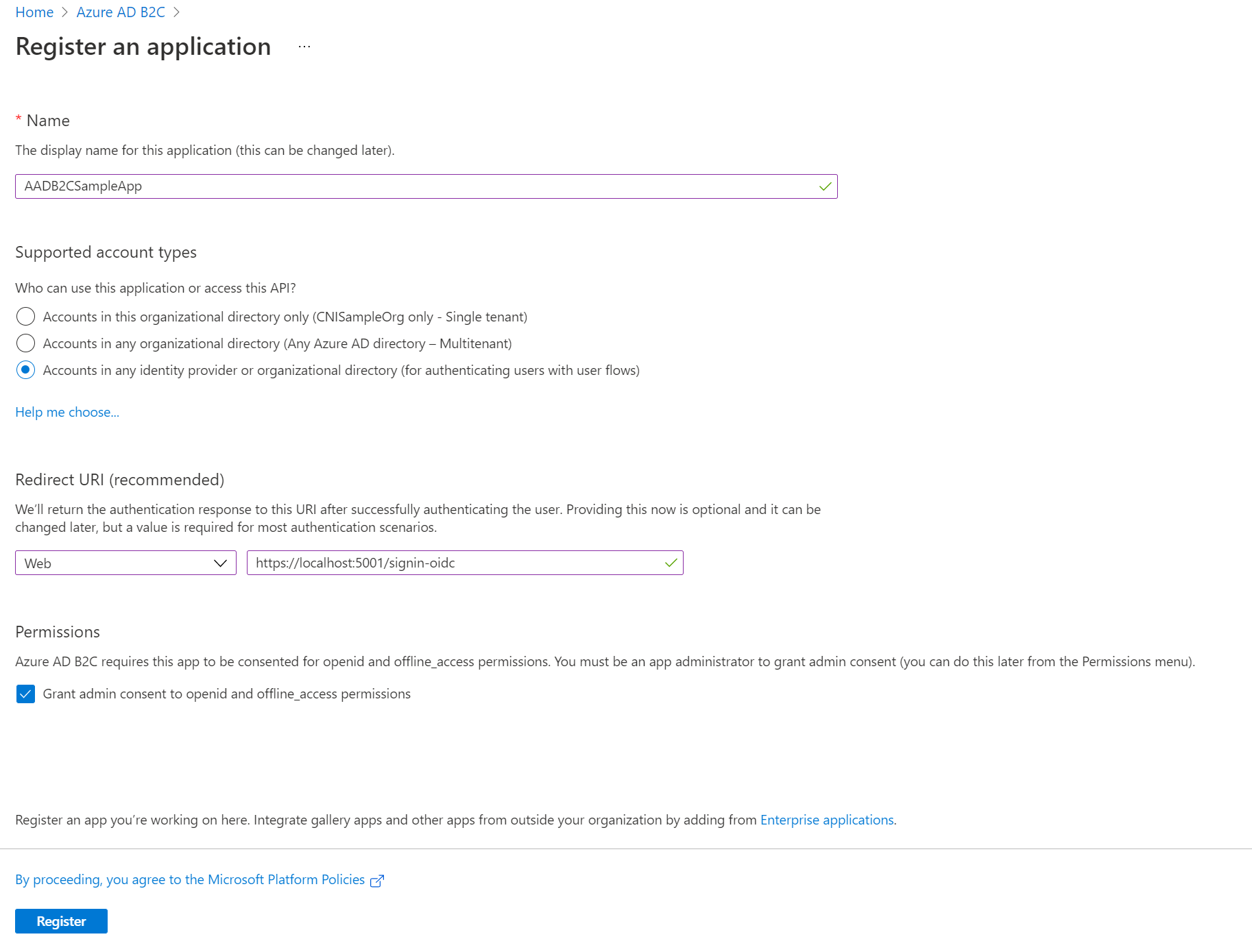This screenshot has width=1252, height=952.
Task: Focus the AADB2CSampleApp name input field
Action: 411,186
